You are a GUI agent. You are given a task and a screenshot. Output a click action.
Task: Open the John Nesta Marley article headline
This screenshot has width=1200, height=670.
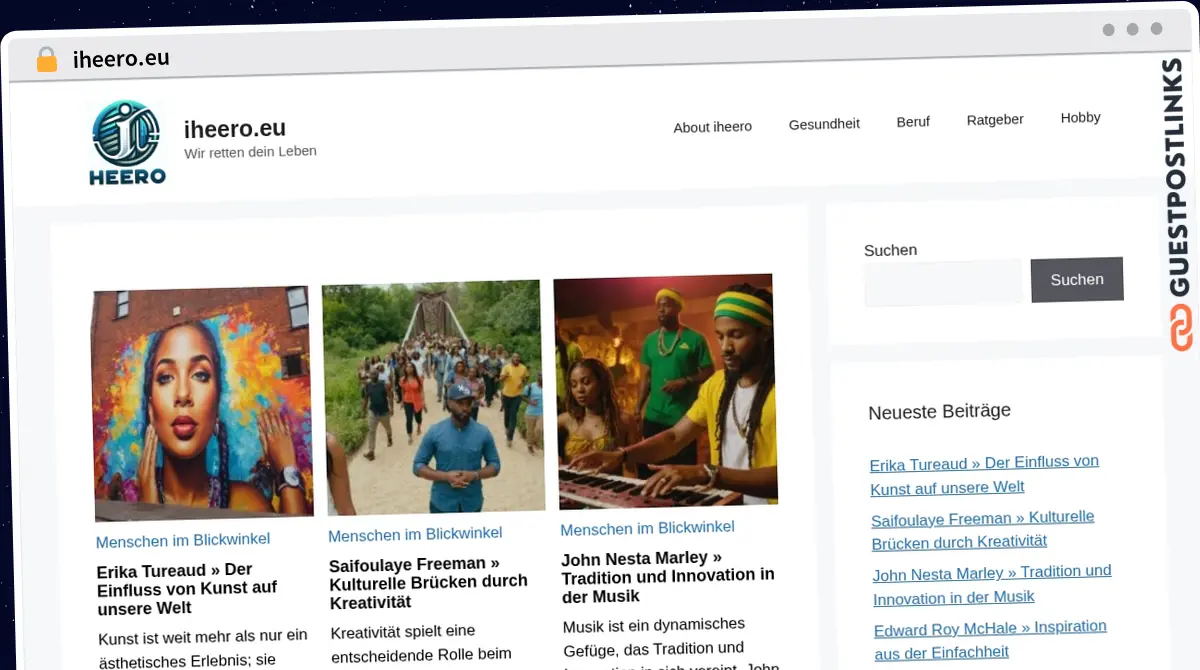pos(667,576)
